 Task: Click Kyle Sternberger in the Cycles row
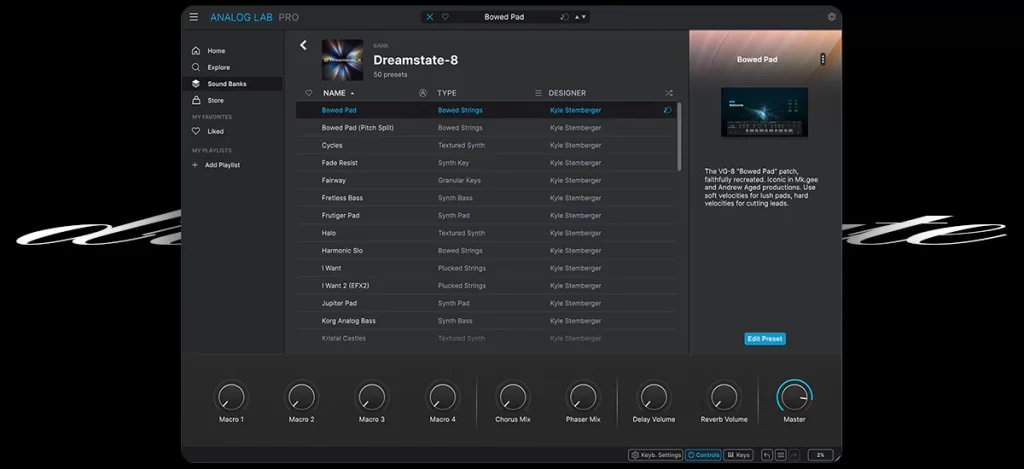[x=575, y=145]
